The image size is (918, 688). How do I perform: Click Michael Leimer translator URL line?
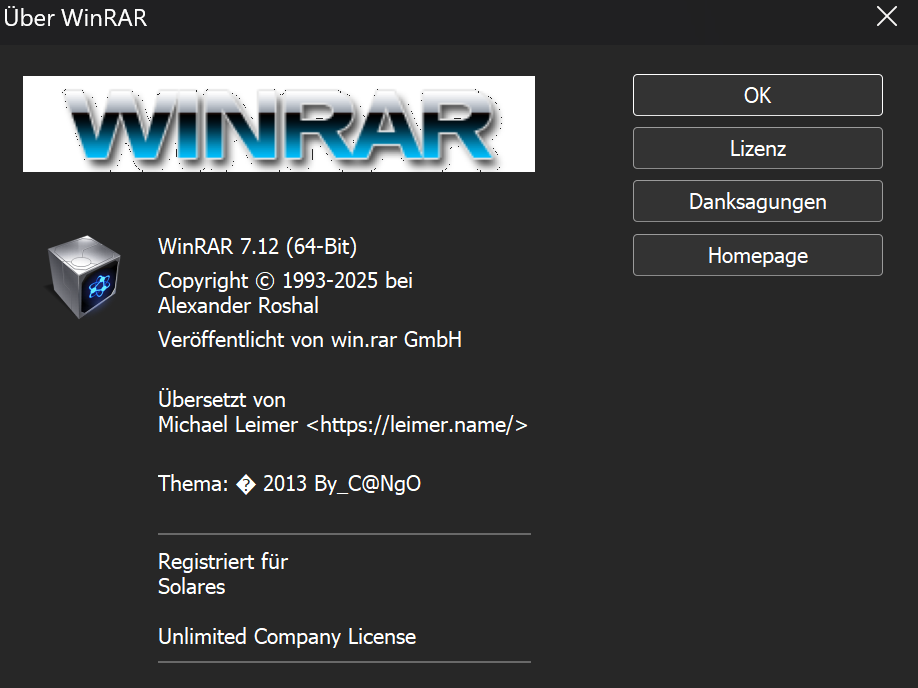point(343,425)
